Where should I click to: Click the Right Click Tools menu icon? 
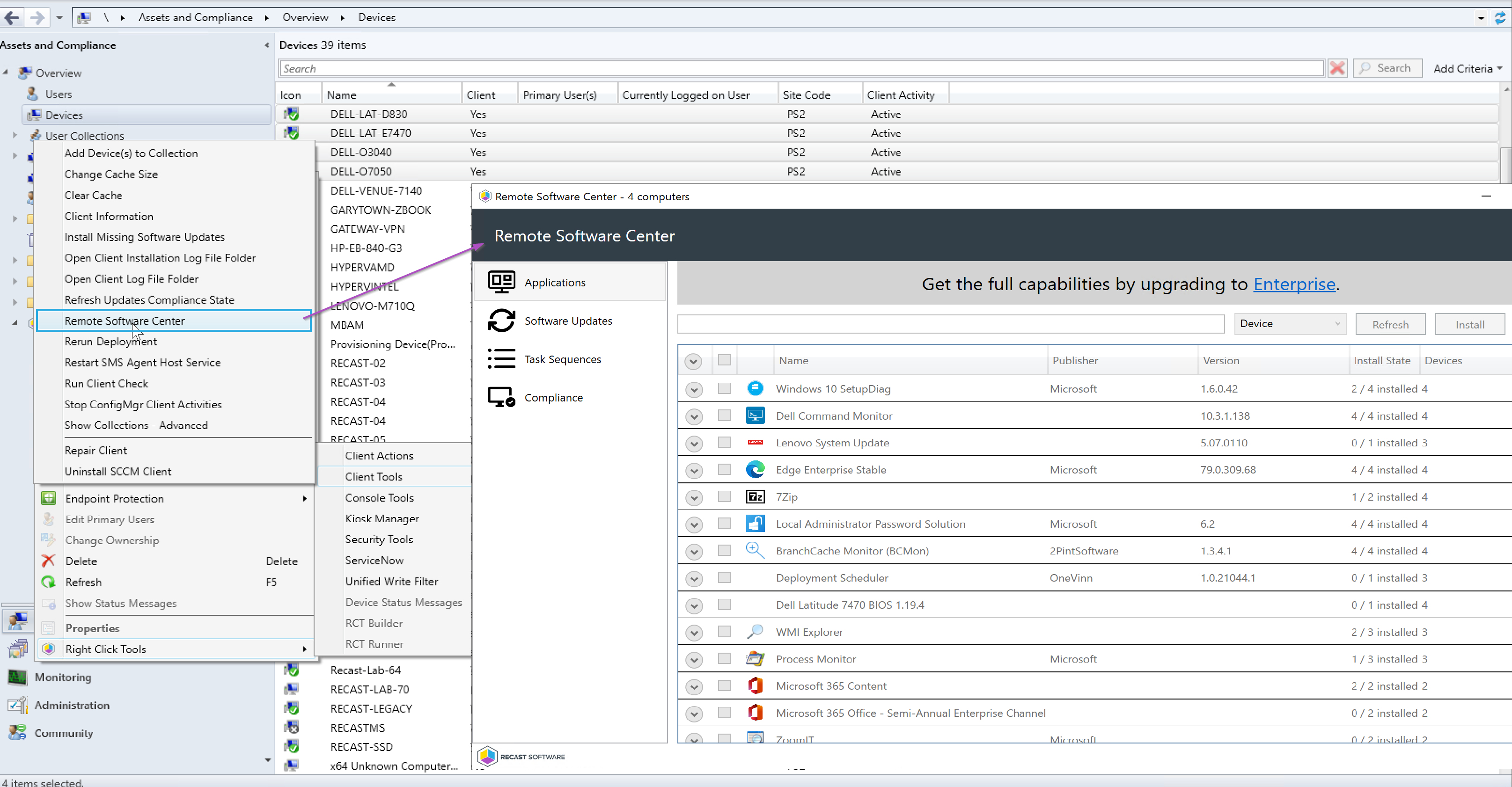(49, 649)
